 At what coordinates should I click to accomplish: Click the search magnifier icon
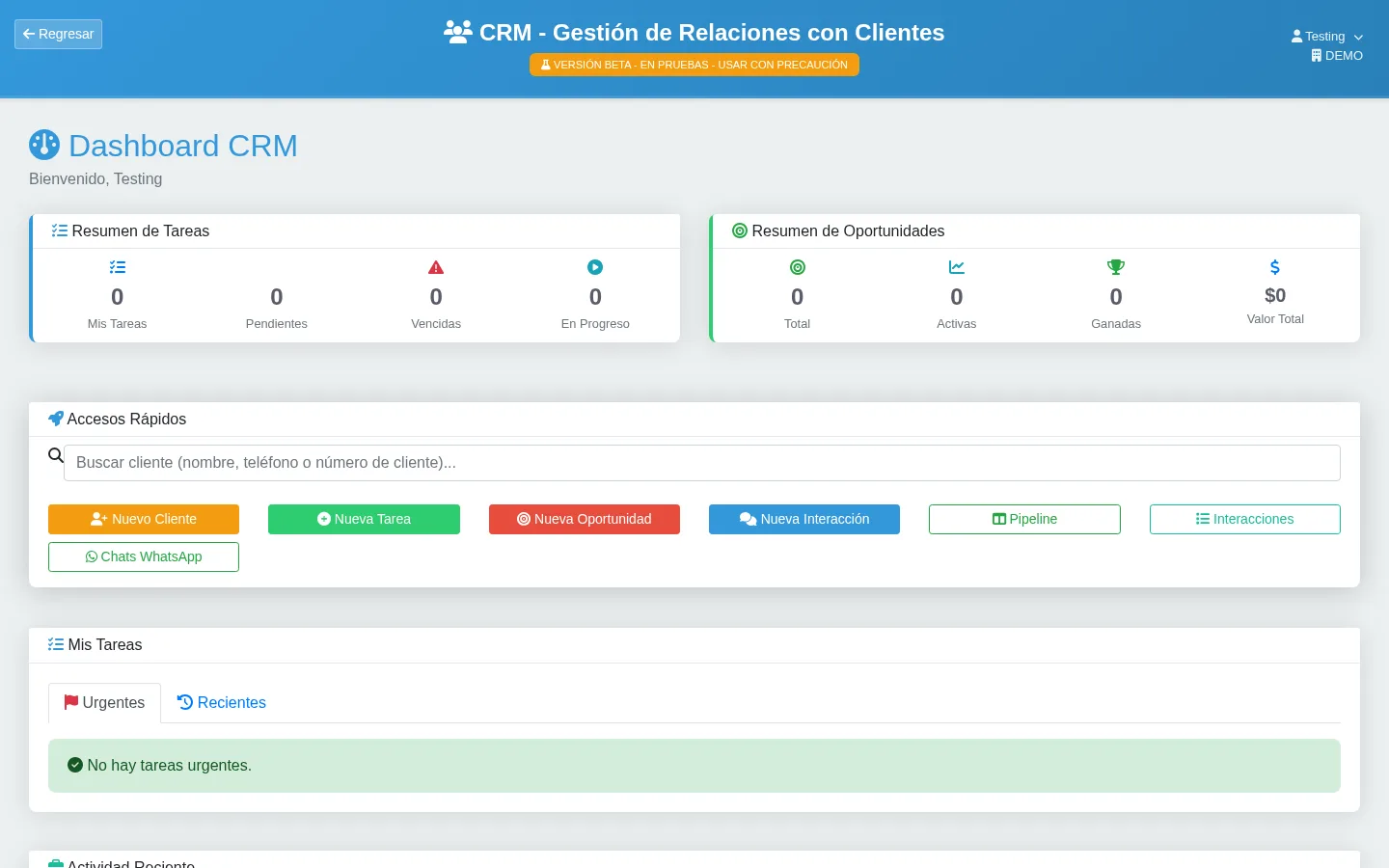pos(56,455)
